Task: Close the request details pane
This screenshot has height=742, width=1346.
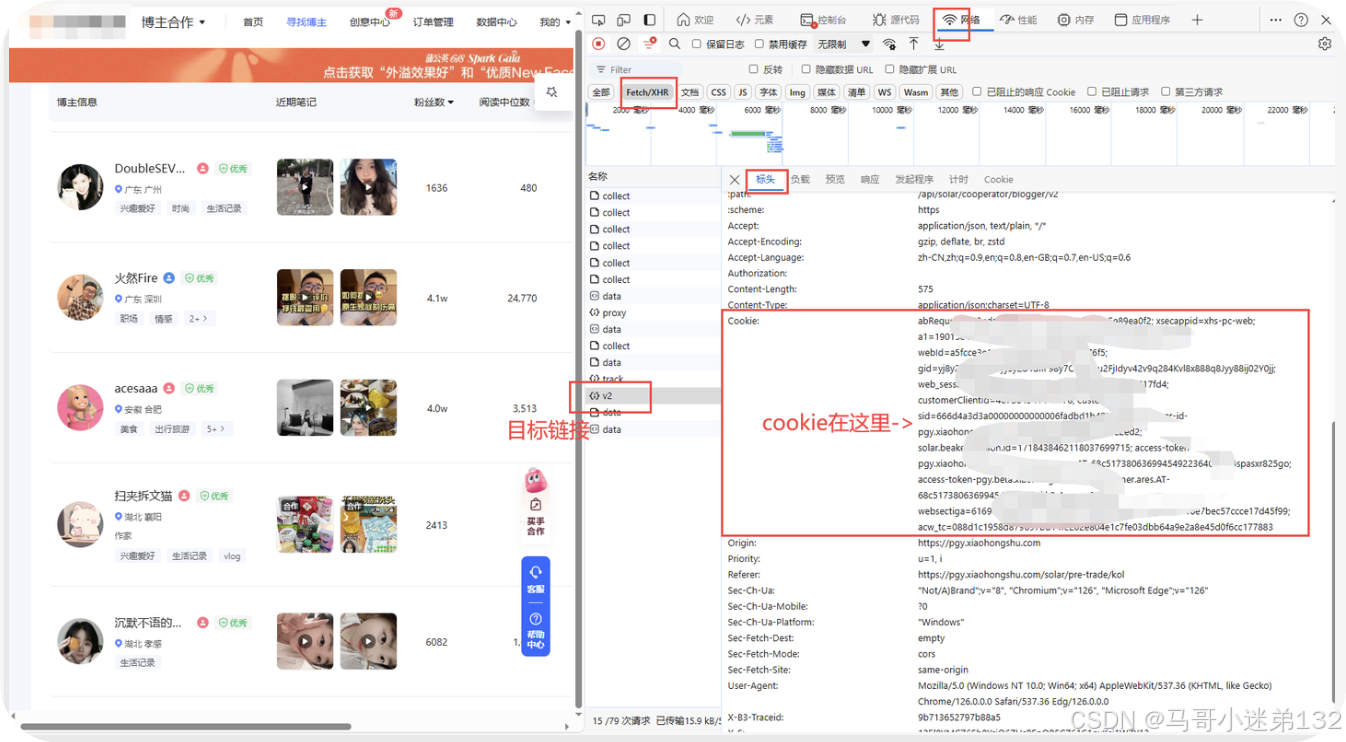Action: [734, 180]
